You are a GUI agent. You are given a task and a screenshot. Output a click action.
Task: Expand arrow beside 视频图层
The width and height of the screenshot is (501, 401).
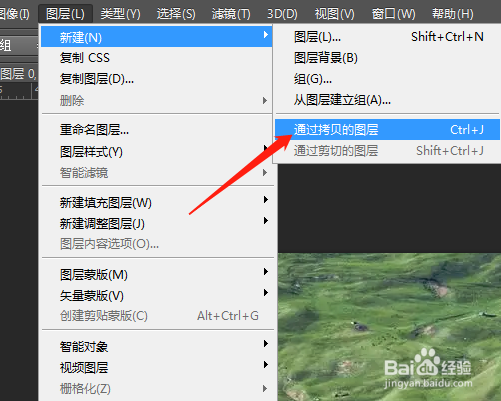coord(265,365)
